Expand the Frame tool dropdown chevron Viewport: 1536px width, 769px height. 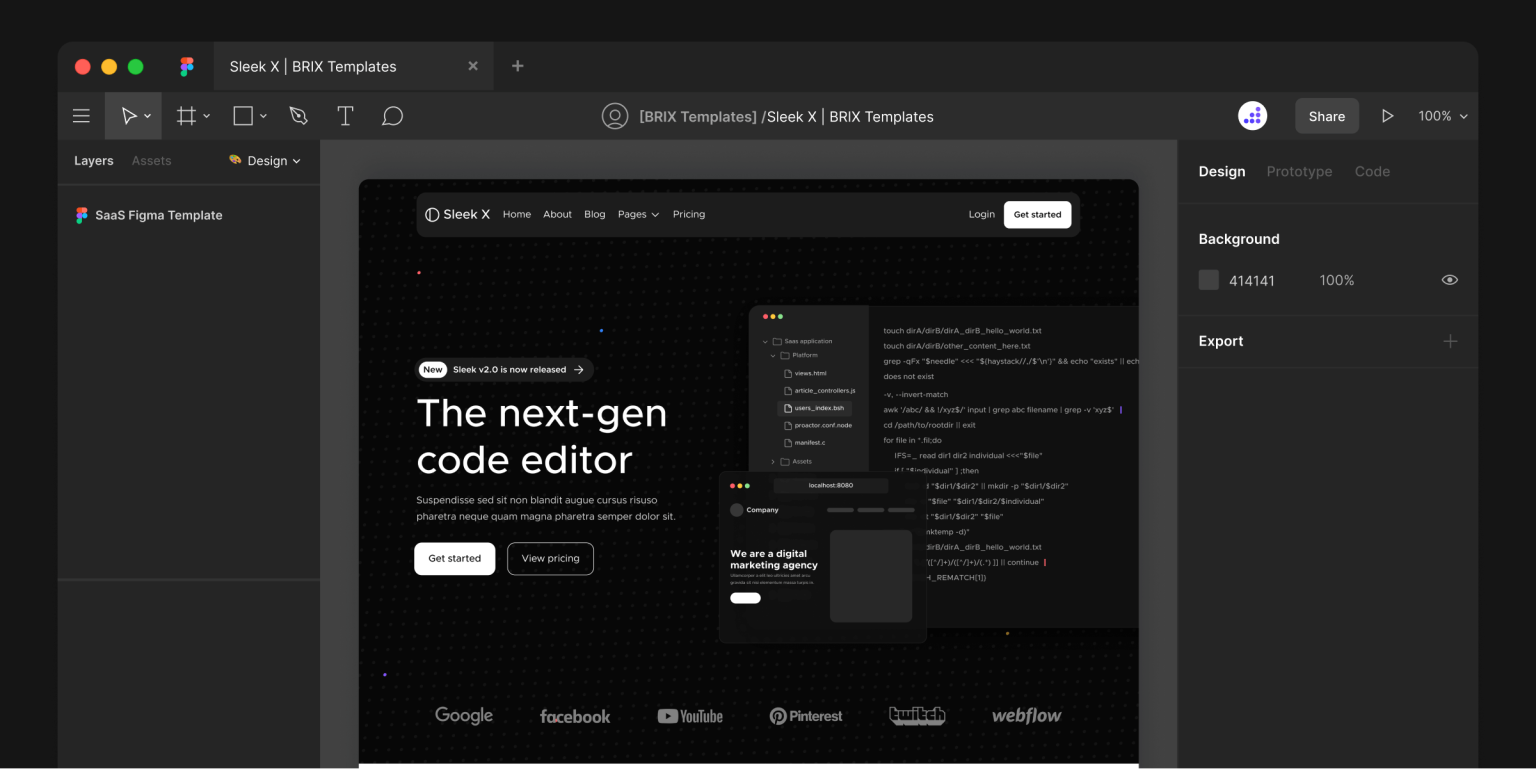pos(206,115)
